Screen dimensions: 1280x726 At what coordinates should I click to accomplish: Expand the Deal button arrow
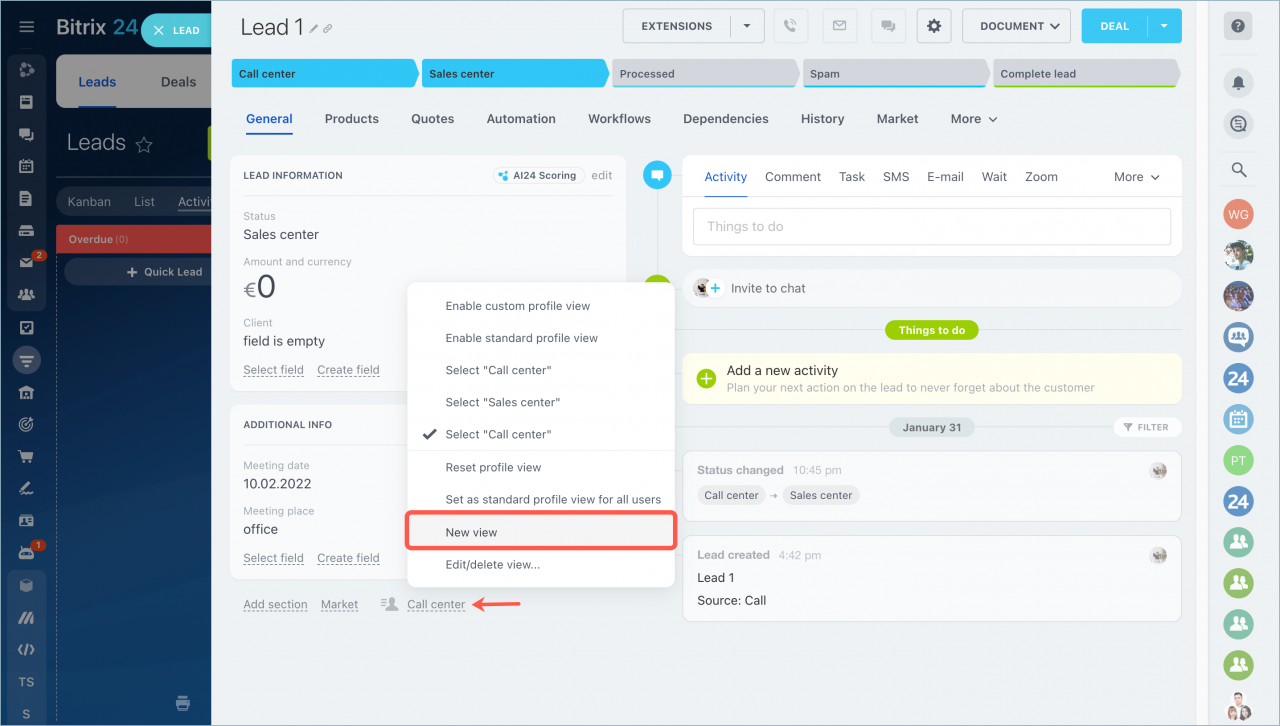click(1165, 26)
